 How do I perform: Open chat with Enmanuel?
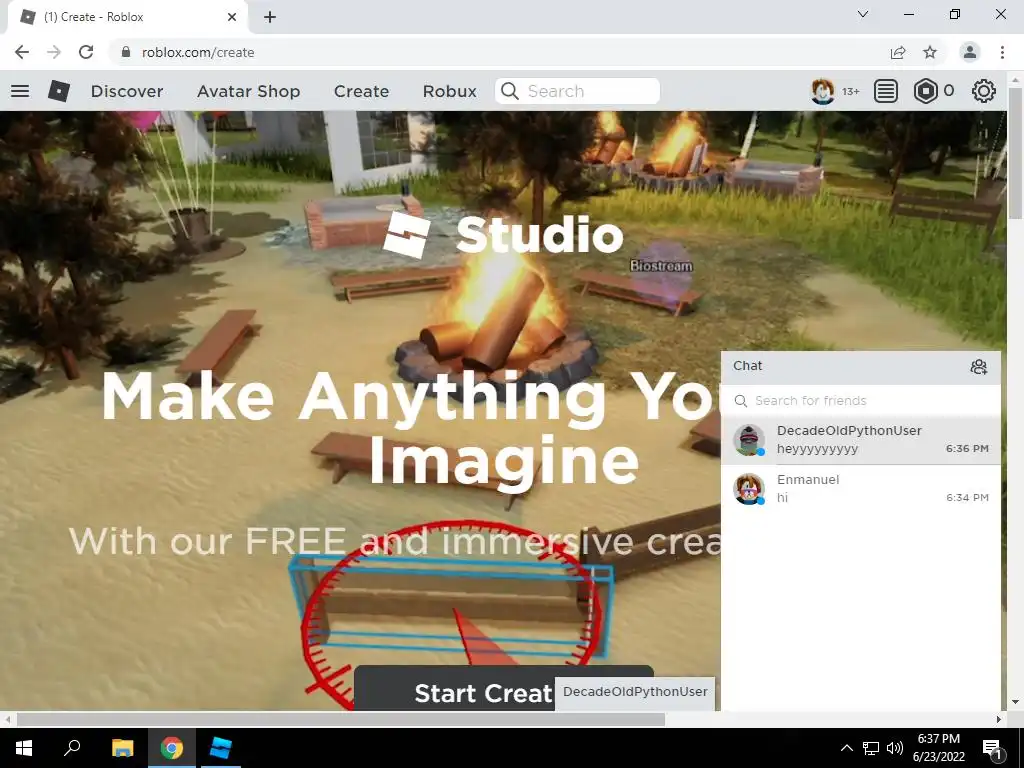click(x=861, y=488)
